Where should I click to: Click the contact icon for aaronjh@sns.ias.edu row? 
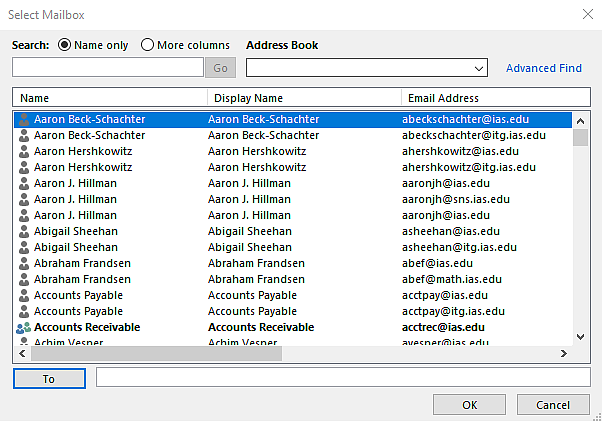(24, 199)
